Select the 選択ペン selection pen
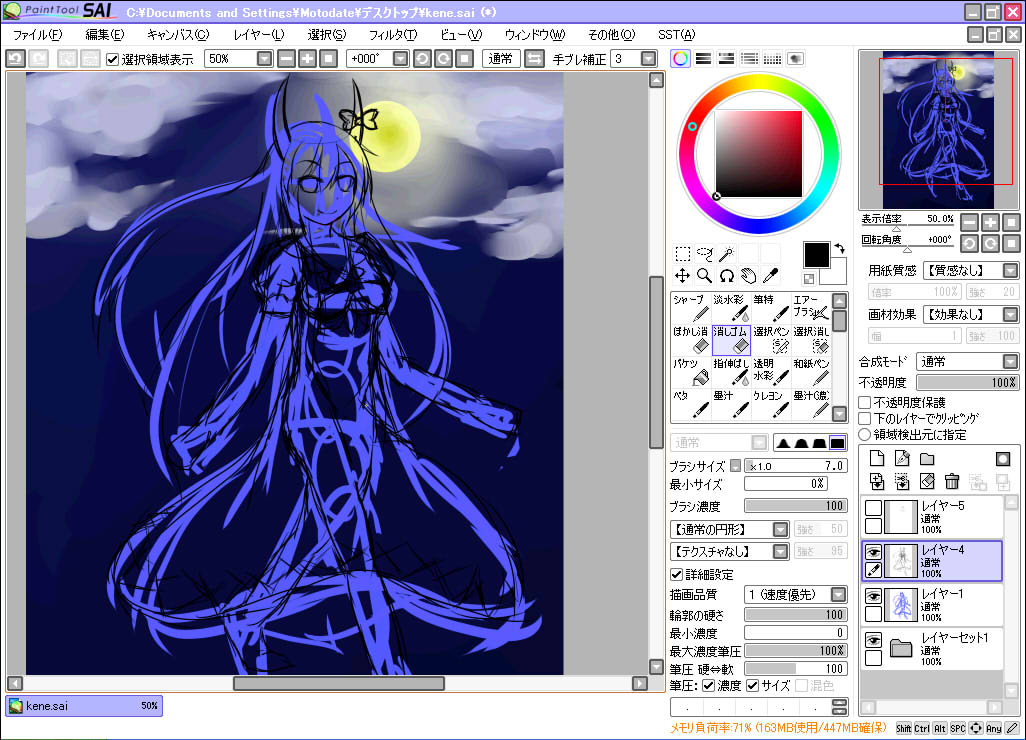Image resolution: width=1026 pixels, height=740 pixels. click(x=771, y=340)
